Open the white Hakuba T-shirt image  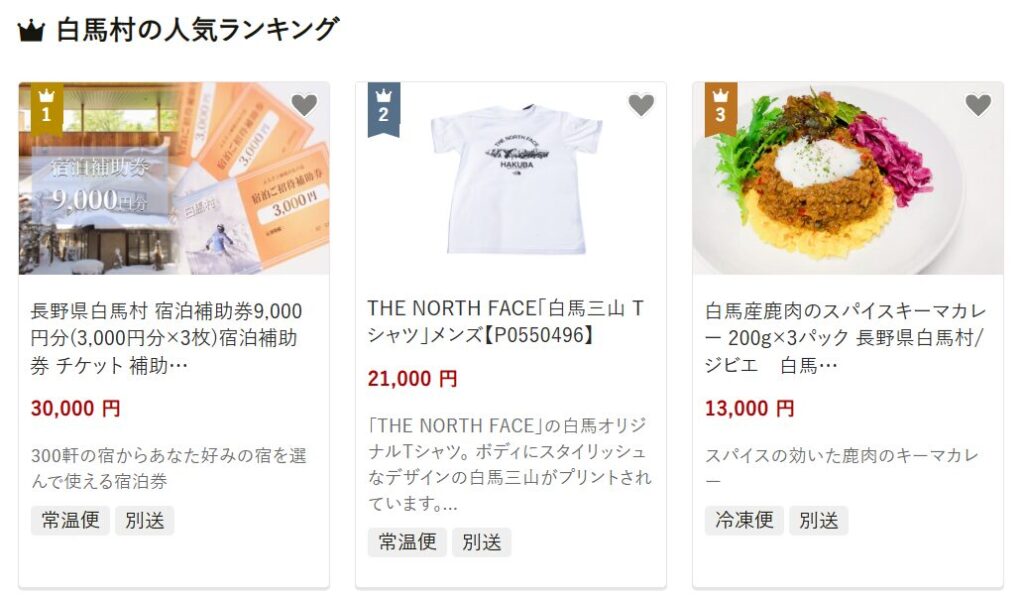tap(511, 178)
